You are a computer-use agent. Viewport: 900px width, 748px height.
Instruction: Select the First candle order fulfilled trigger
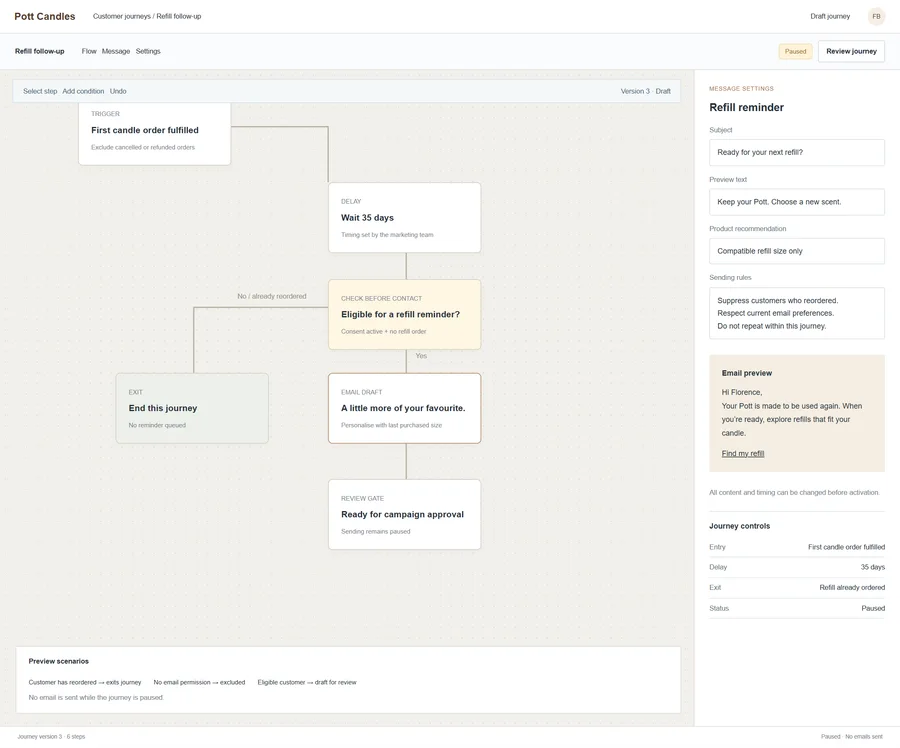point(154,133)
